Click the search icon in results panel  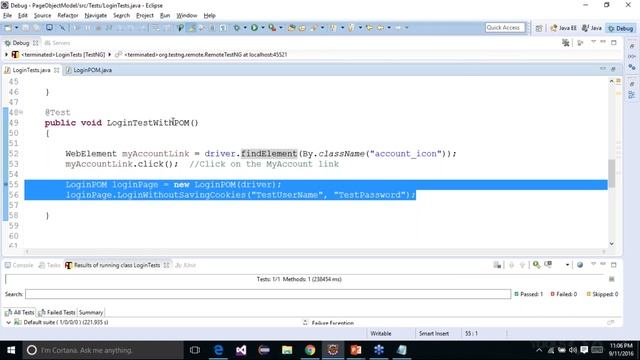pyautogui.click(x=536, y=265)
